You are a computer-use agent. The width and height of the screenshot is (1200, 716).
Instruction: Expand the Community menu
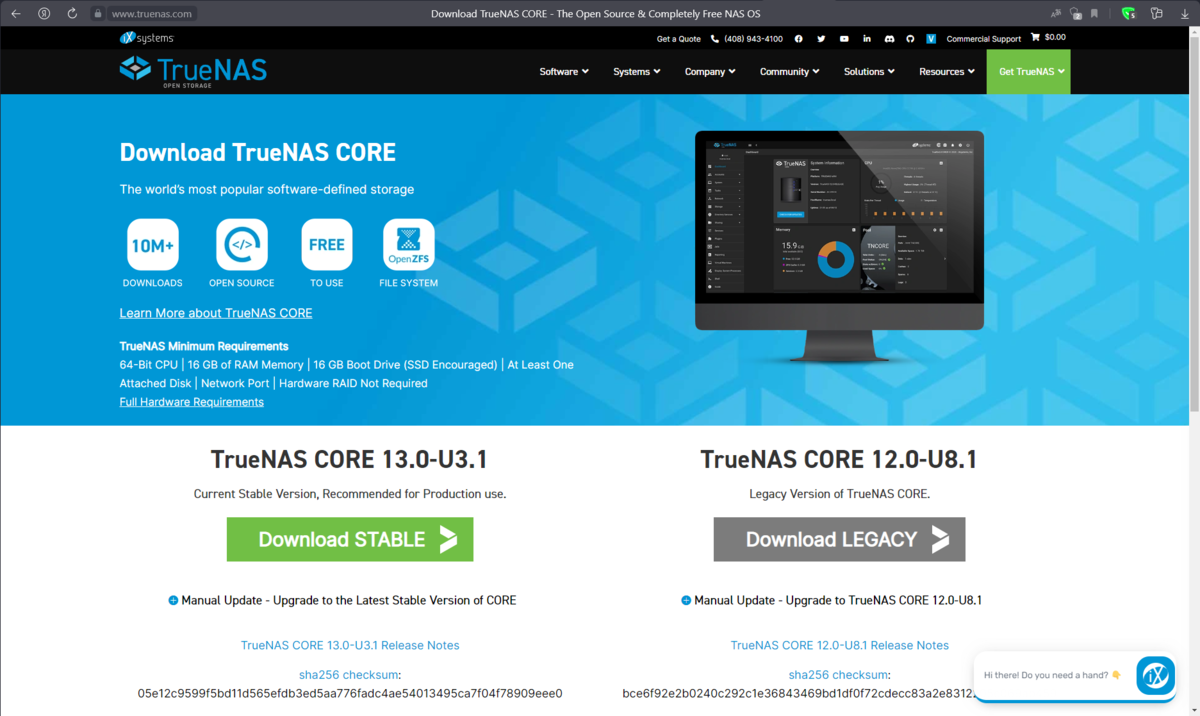(790, 72)
